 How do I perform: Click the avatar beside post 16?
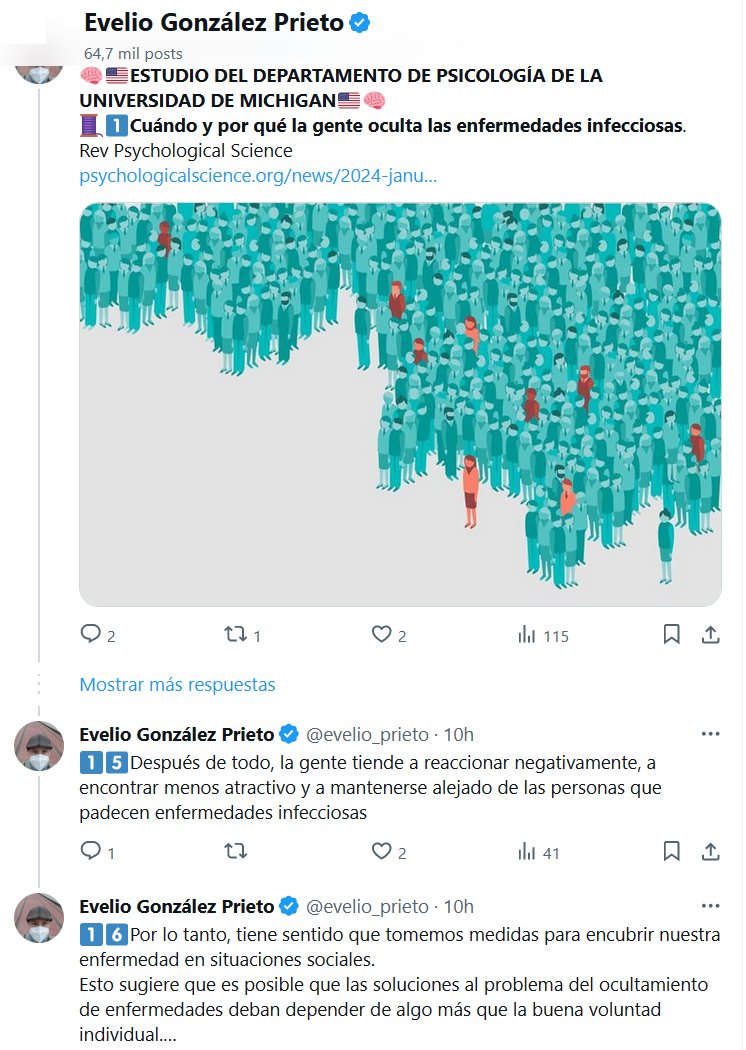point(39,917)
